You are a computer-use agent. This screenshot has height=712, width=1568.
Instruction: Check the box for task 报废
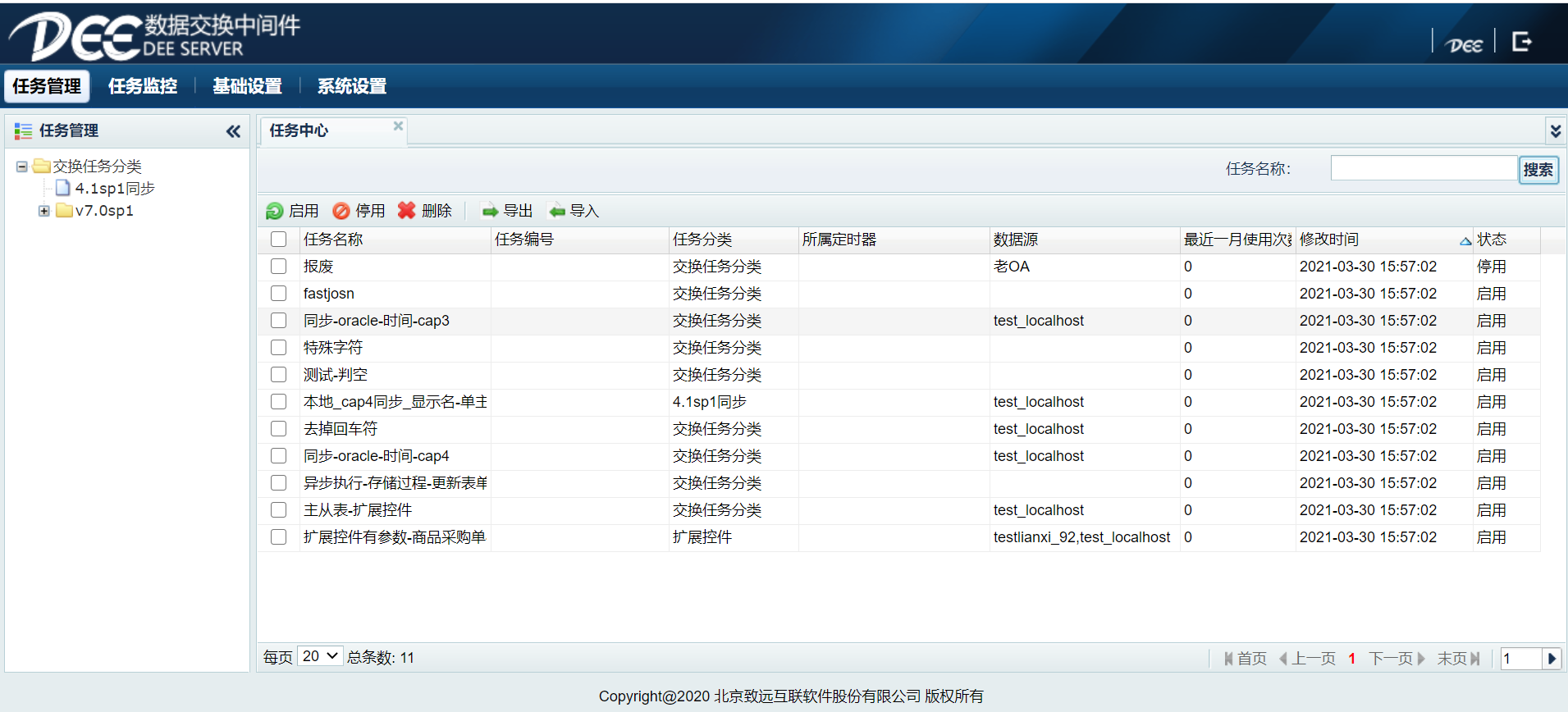coord(279,267)
